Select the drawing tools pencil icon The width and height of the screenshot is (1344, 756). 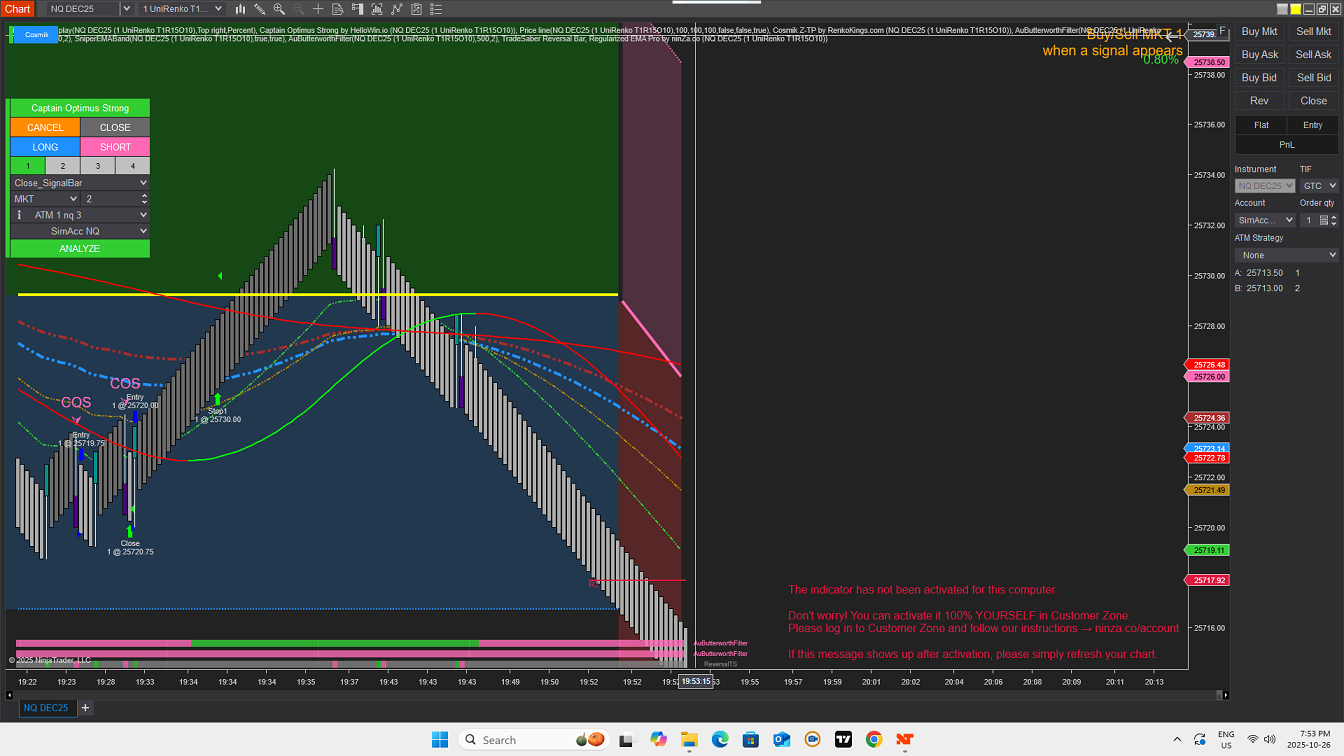pyautogui.click(x=260, y=9)
